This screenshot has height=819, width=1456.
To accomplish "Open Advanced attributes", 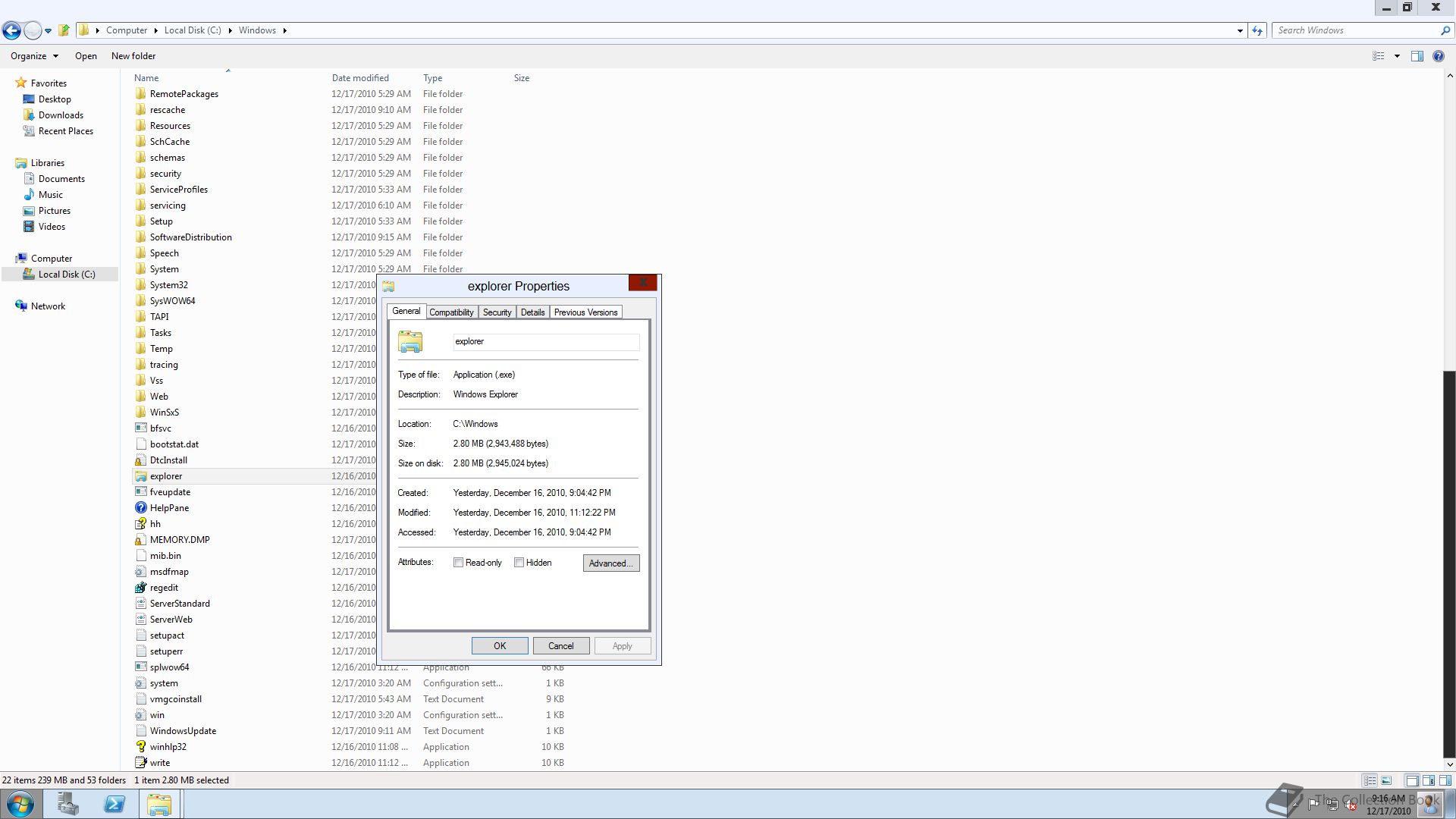I will 611,563.
